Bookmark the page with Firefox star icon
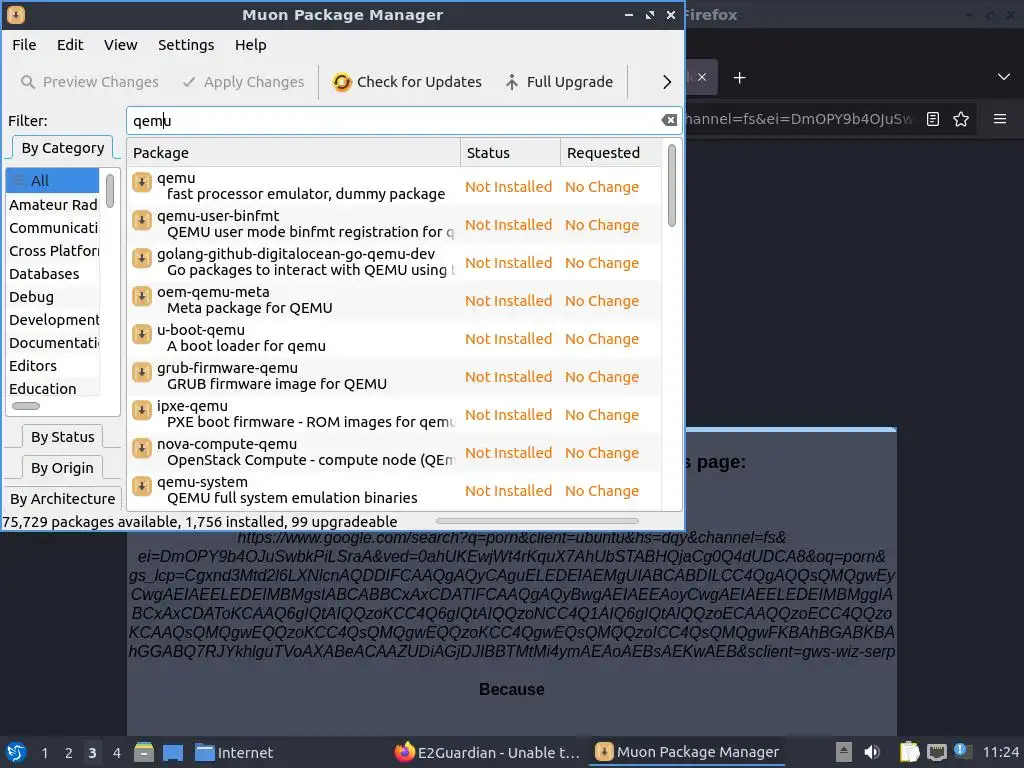1024x768 pixels. 961,119
